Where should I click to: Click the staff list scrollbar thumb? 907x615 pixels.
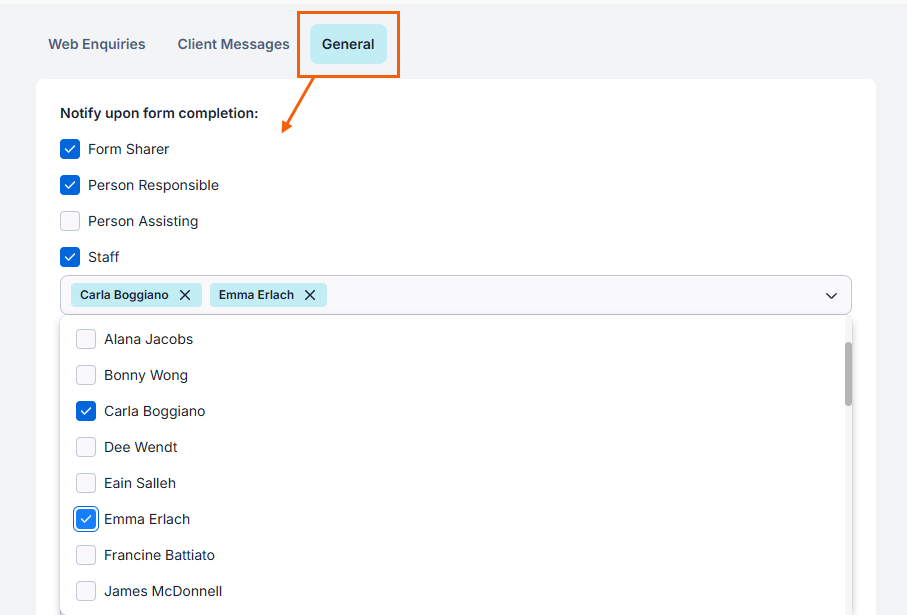(x=848, y=373)
